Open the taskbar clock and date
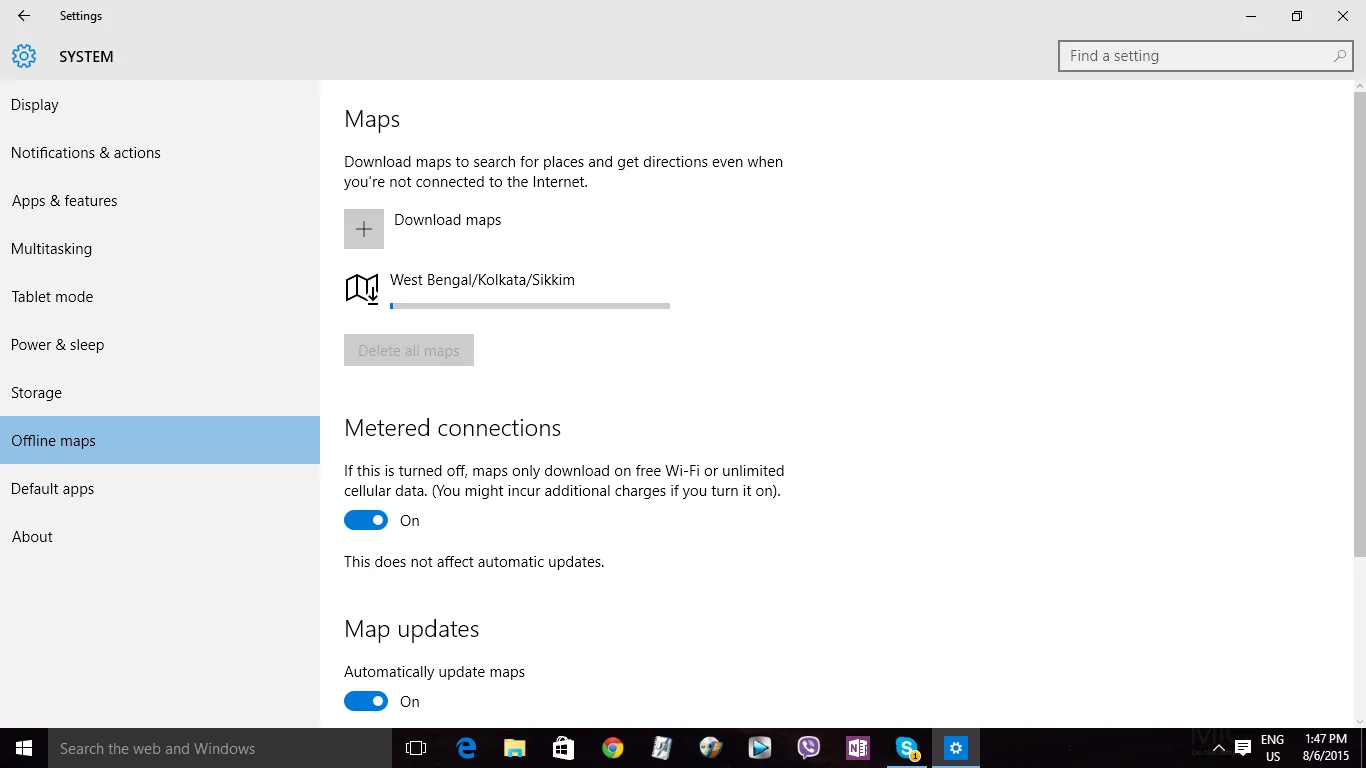Screen dimensions: 1366x768 (x=1327, y=748)
